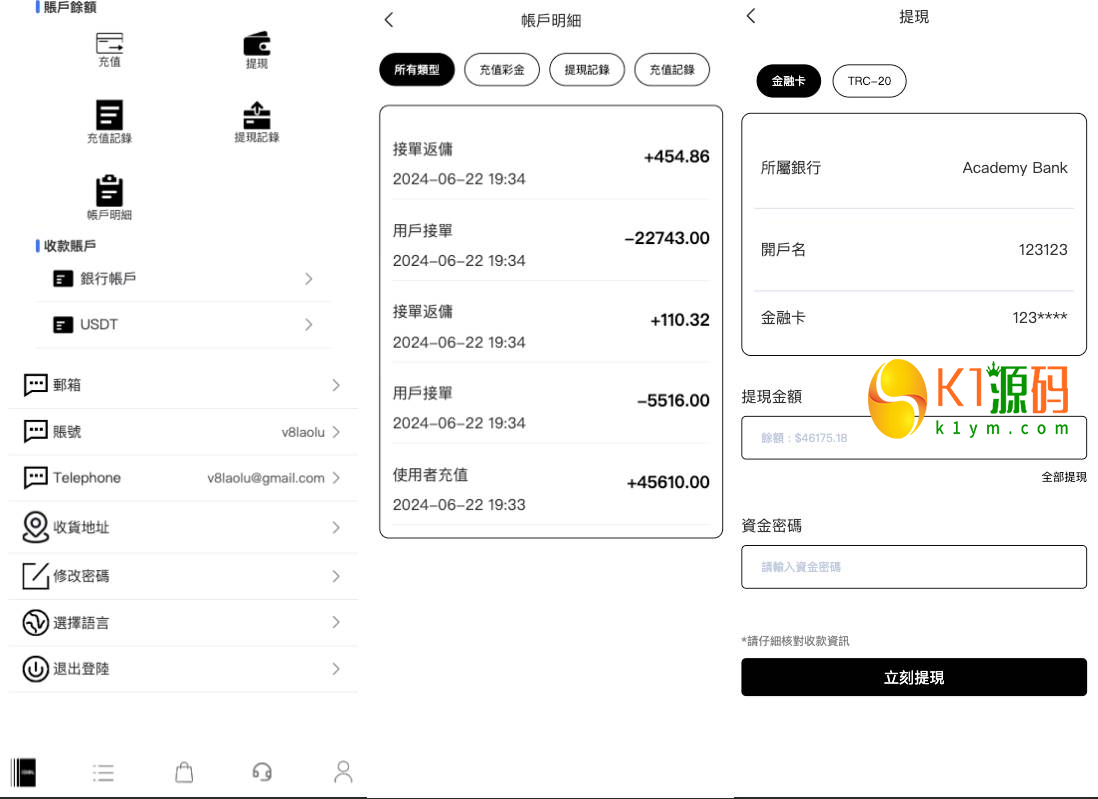Open the 帳戶明細 clipboard icon

click(x=109, y=190)
